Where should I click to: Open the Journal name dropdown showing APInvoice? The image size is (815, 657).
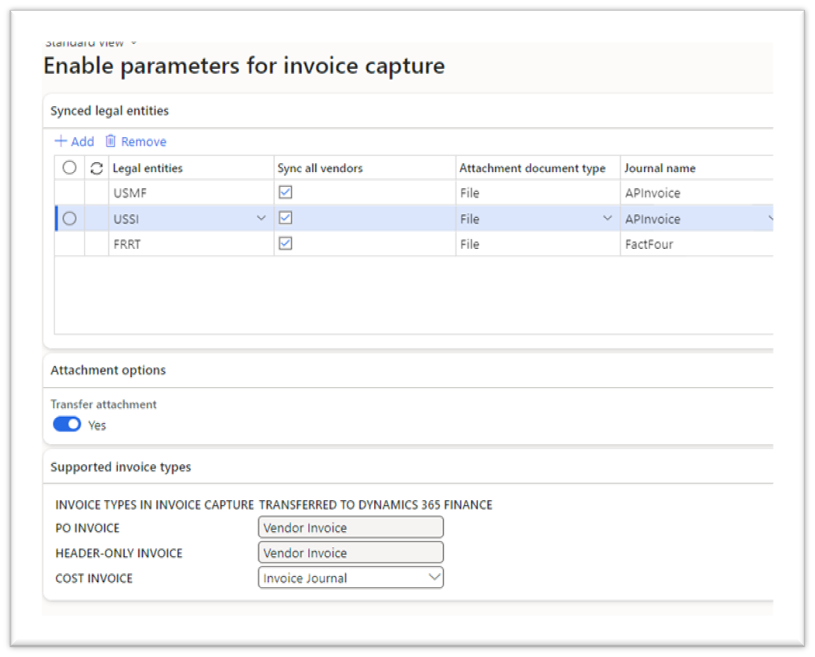point(770,218)
